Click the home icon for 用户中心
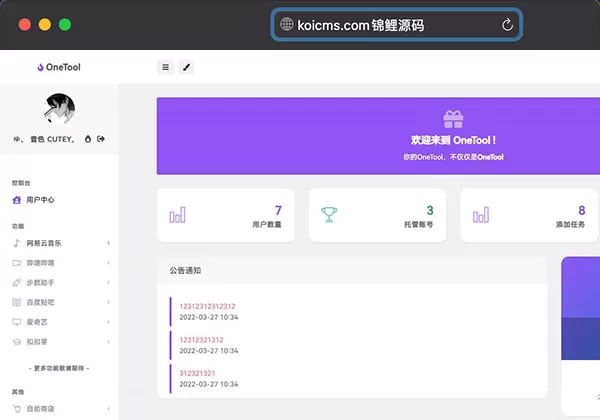600x420 pixels. (16, 200)
